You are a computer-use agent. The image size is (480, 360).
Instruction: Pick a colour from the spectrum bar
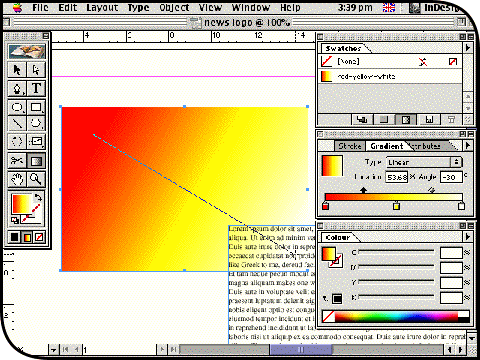[396, 317]
